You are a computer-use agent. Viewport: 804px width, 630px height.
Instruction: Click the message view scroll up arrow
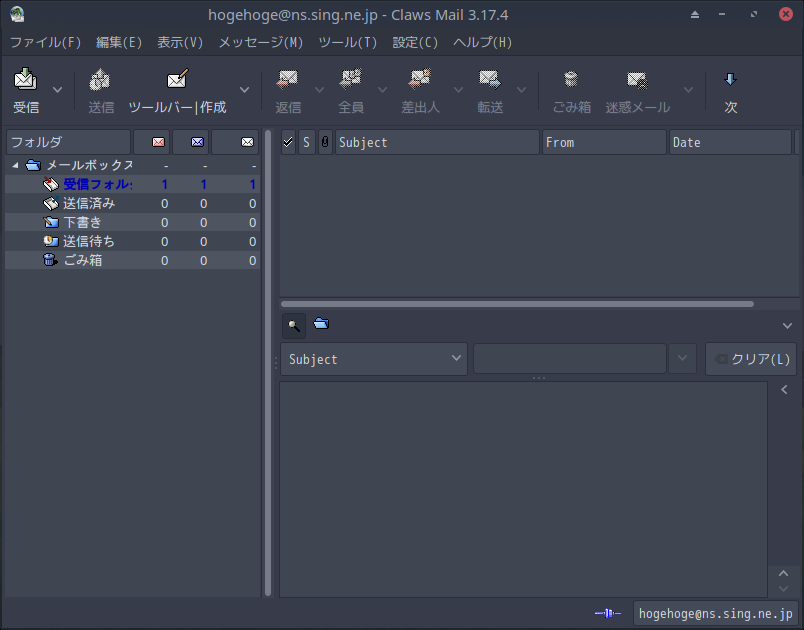[783, 573]
